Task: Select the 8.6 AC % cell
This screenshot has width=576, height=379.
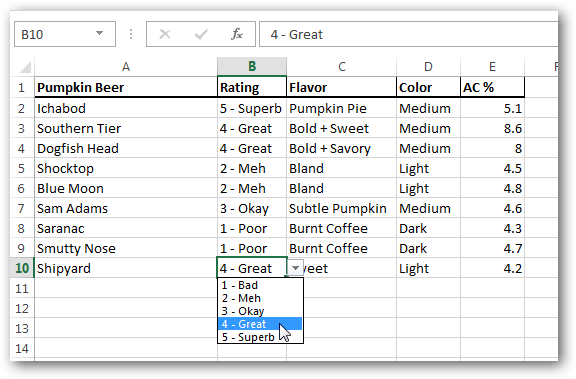Action: coord(493,128)
